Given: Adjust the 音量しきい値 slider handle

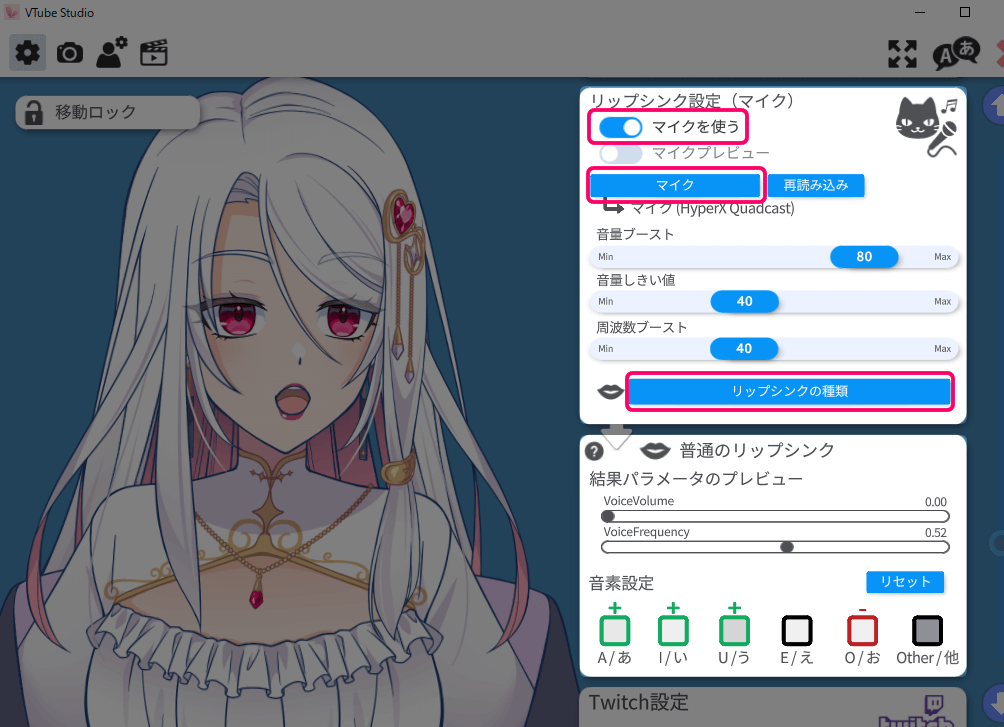Looking at the screenshot, I should click(x=745, y=302).
